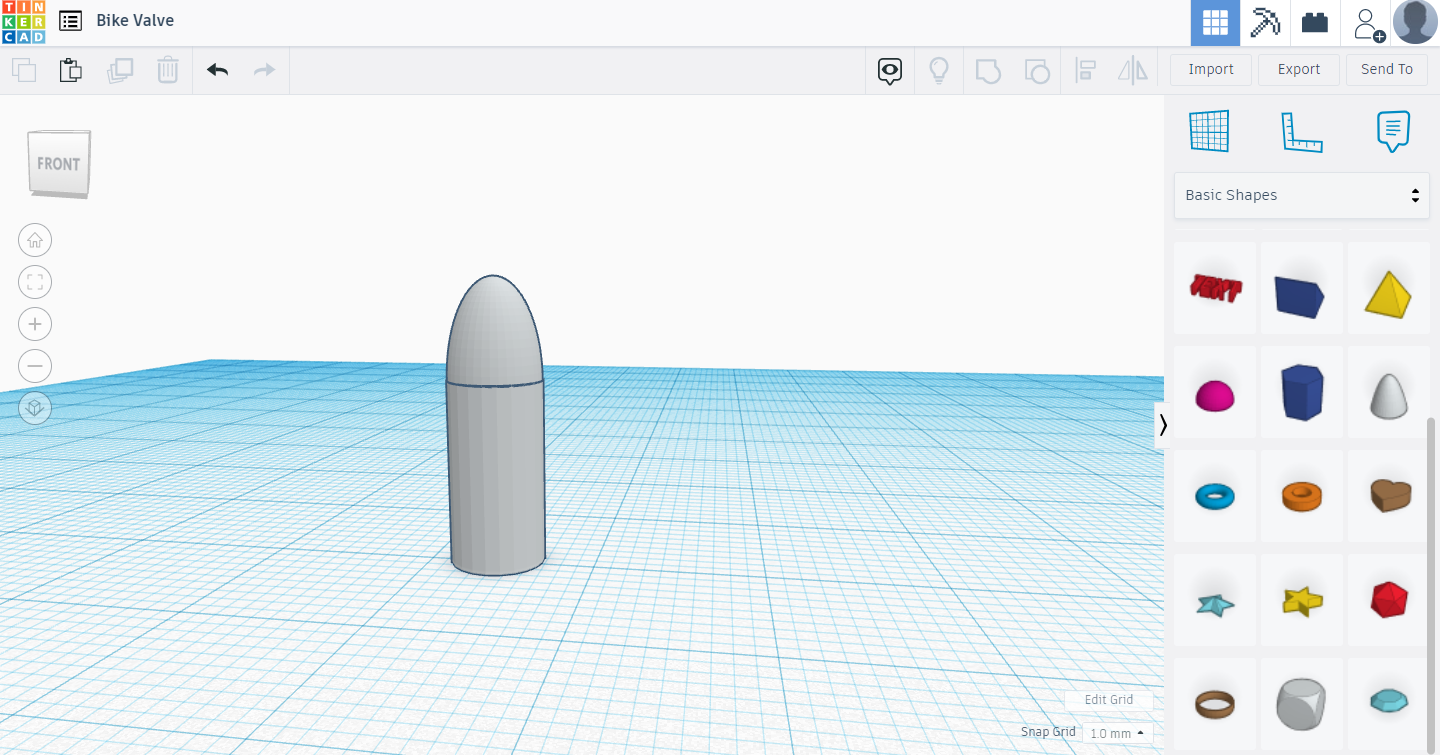Screen dimensions: 1440x755
Task: Switch to 3D design grid view
Action: 1215,23
